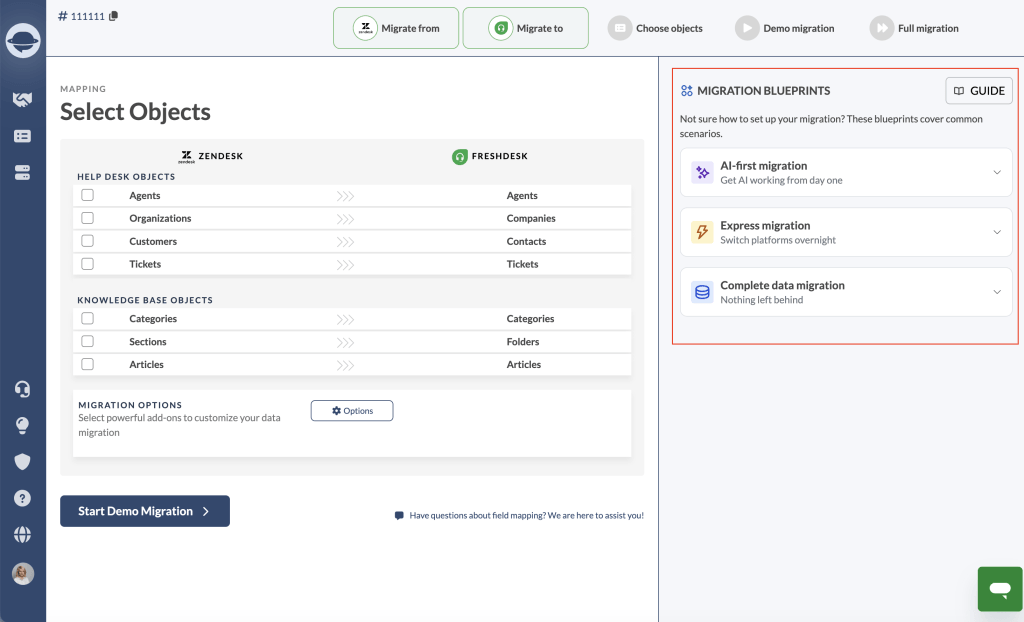
Task: Open the headset support icon in the sidebar
Action: click(22, 389)
